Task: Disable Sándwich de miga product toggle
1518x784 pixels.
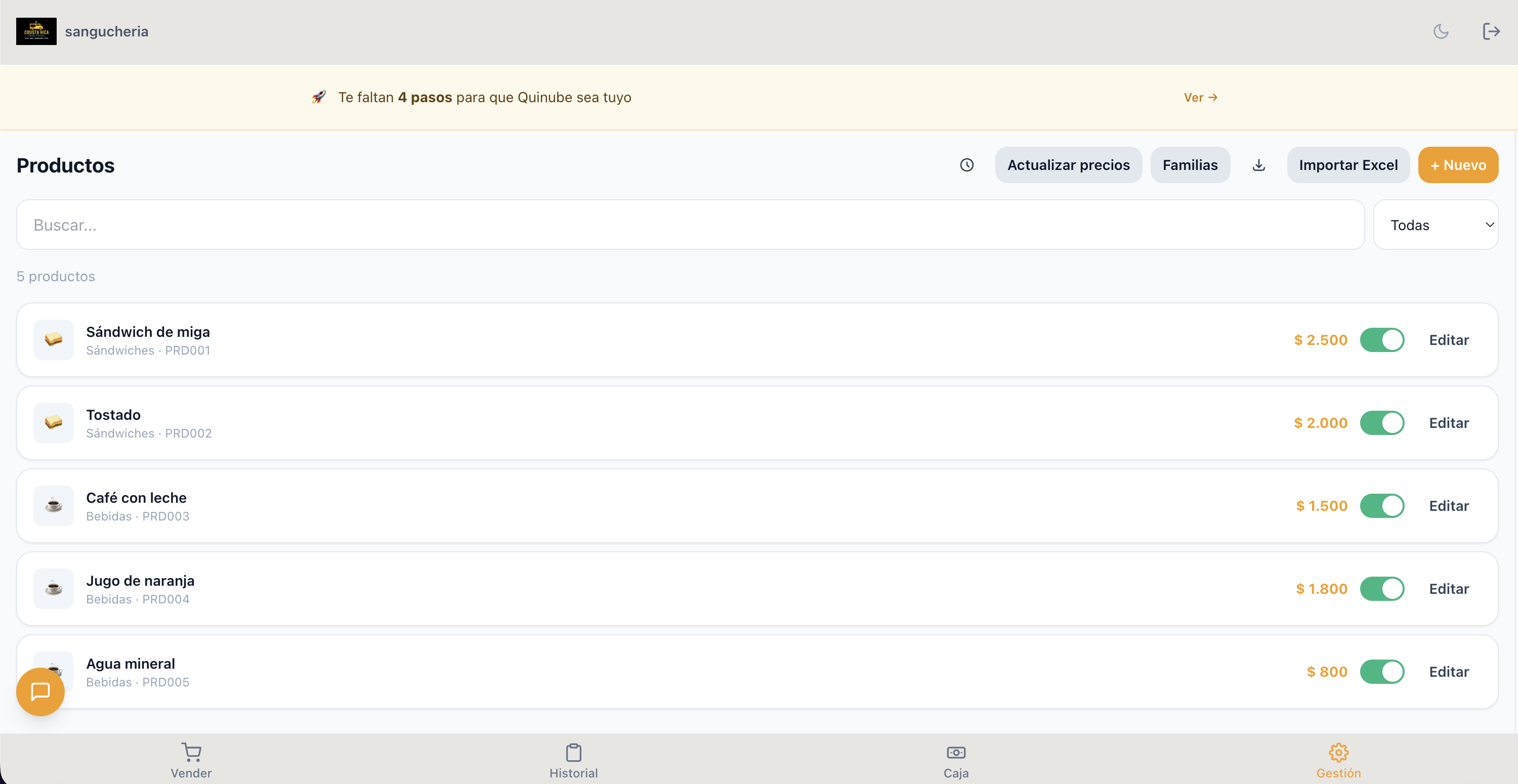Action: [1382, 340]
